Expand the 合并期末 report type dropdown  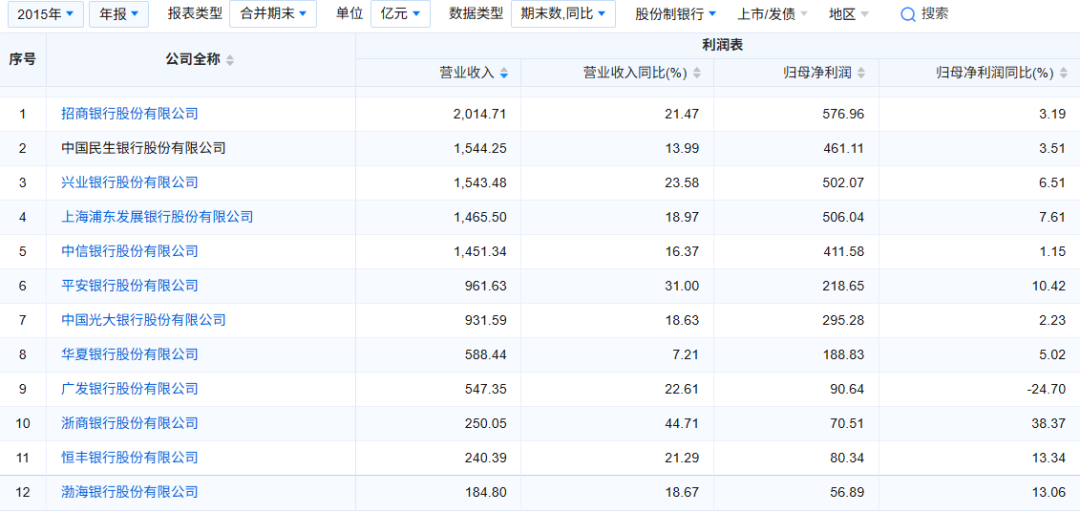pos(272,14)
